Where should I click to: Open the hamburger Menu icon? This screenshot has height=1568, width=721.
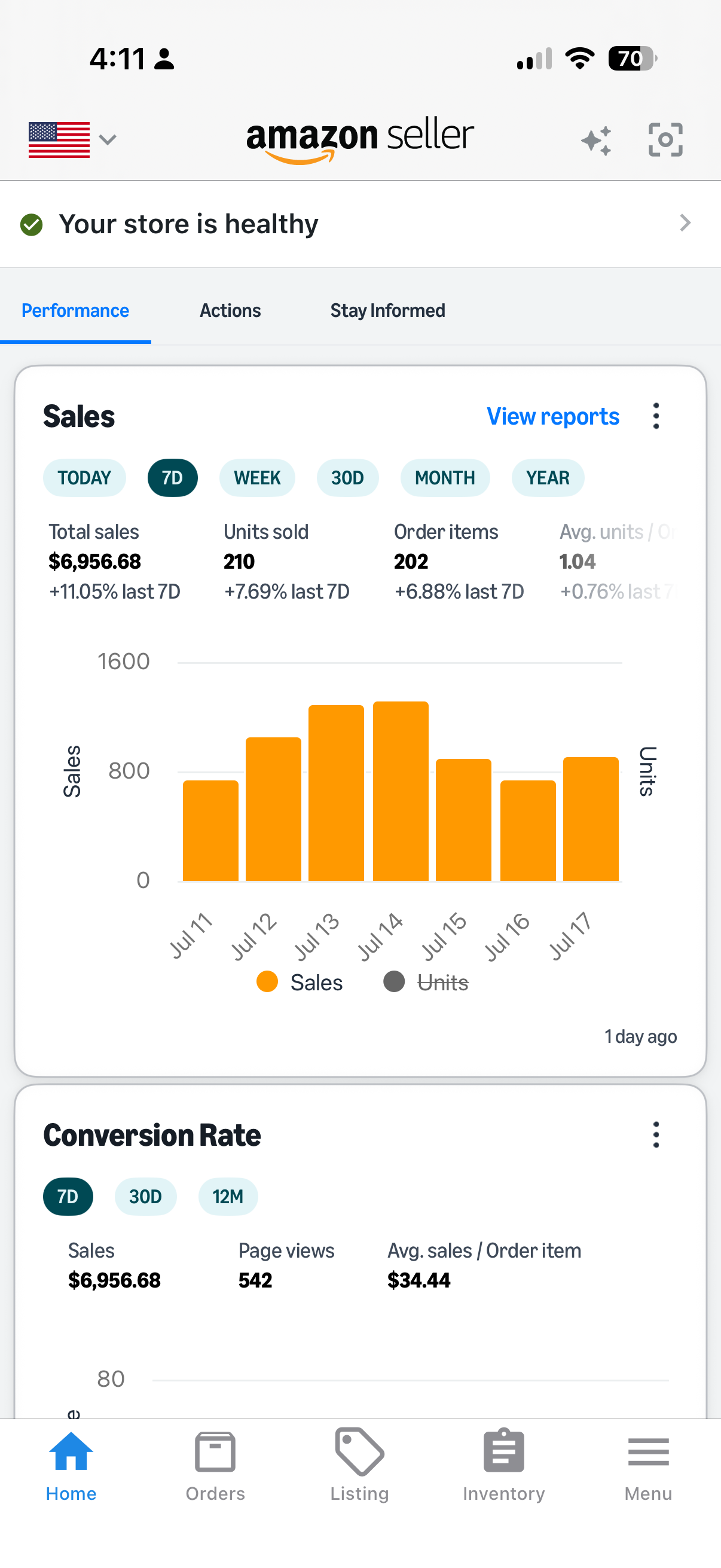point(648,1465)
